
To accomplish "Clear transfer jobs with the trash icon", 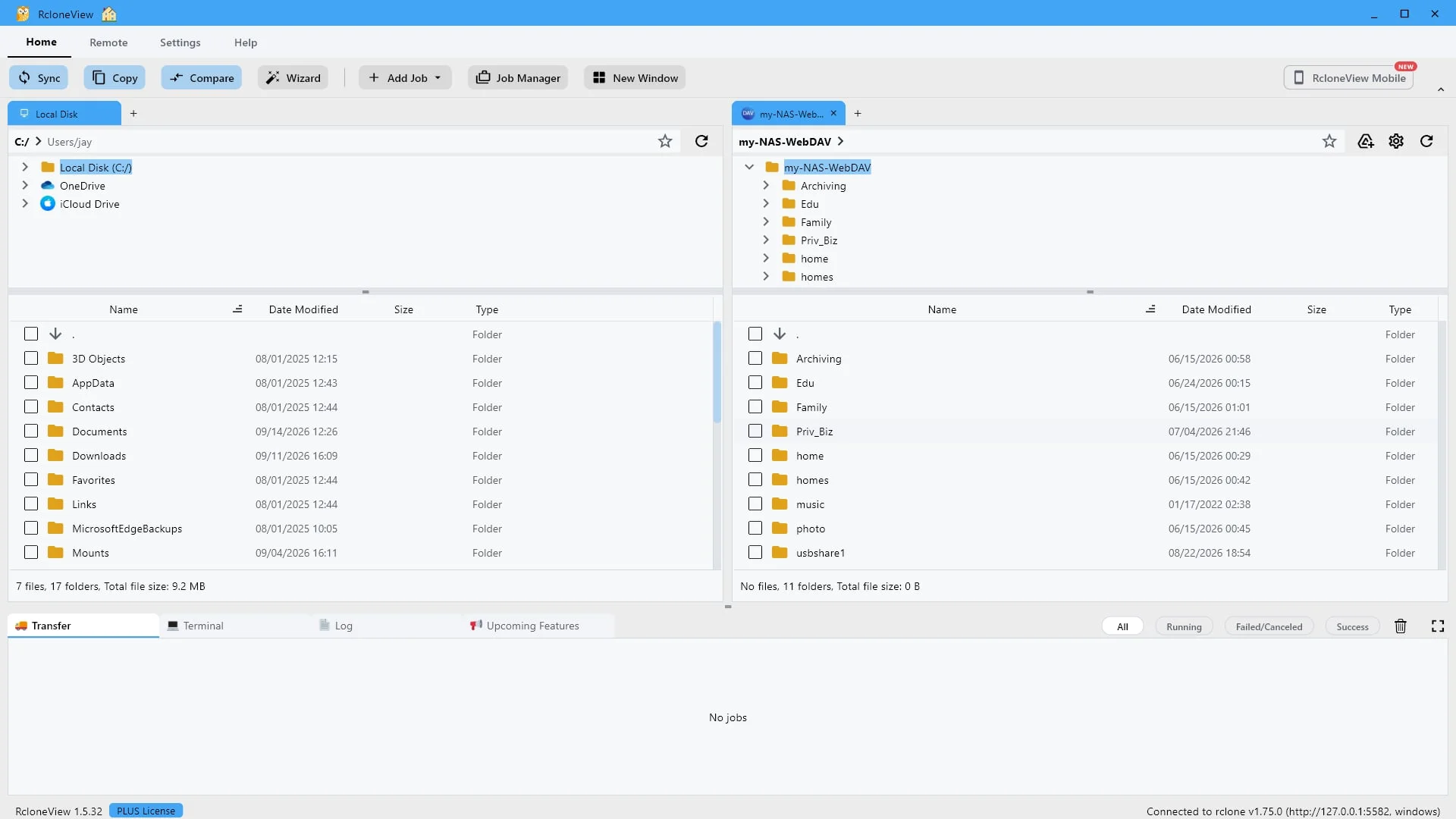I will click(1401, 626).
